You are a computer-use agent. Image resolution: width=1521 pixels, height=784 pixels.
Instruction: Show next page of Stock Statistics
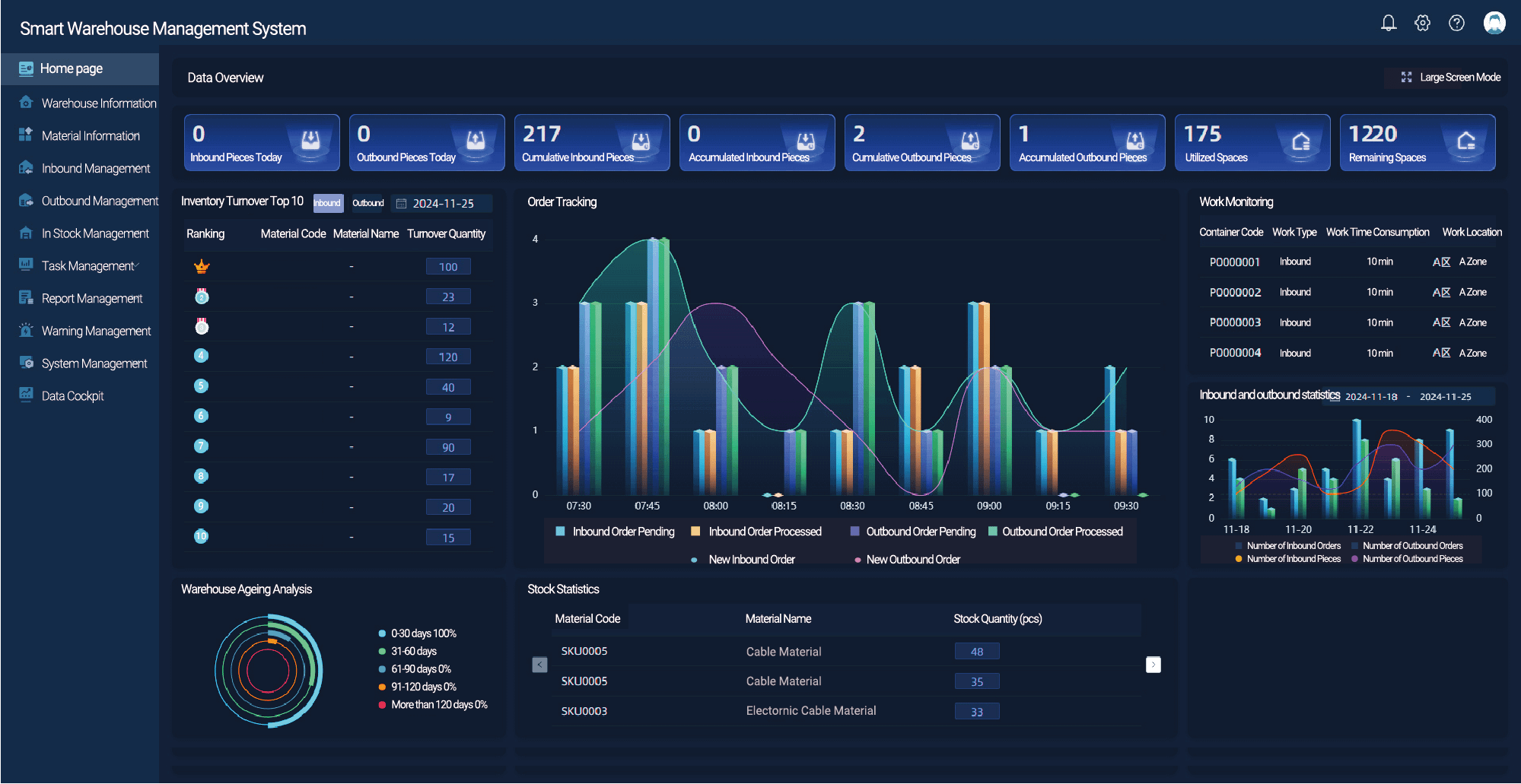[1153, 665]
